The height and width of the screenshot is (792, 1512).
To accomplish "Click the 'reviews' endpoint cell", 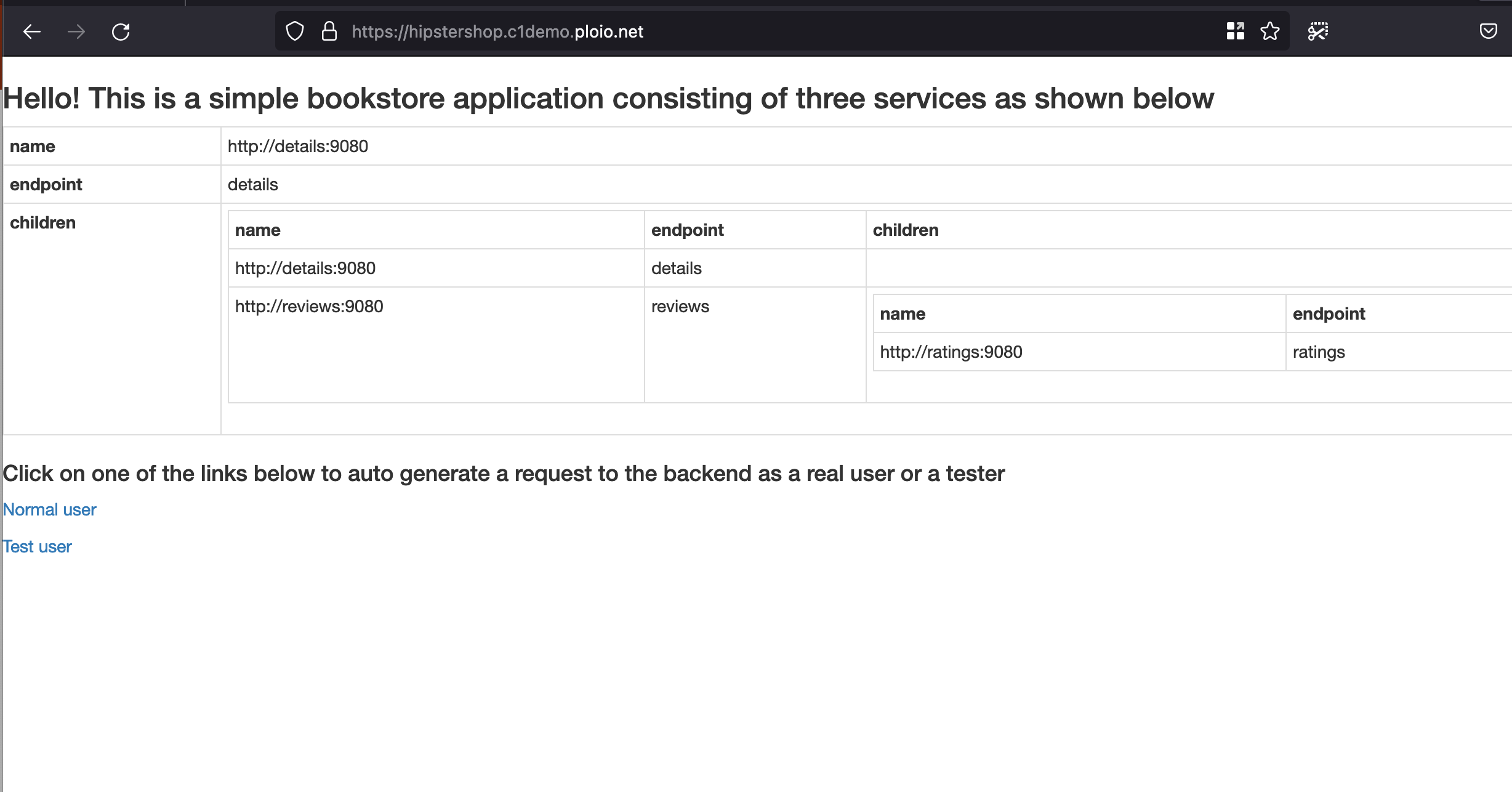I will [680, 307].
